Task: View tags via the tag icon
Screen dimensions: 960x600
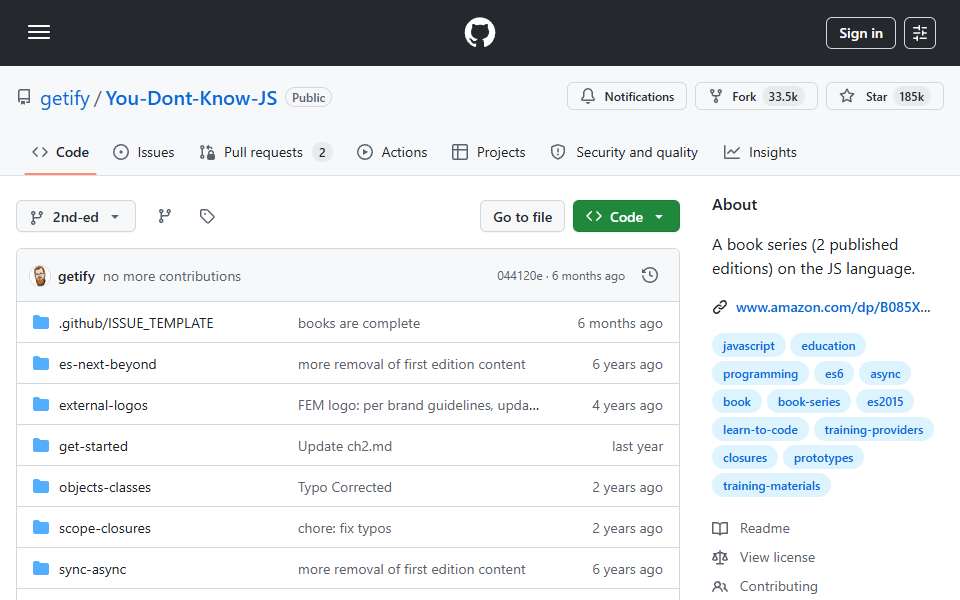Action: click(x=207, y=216)
